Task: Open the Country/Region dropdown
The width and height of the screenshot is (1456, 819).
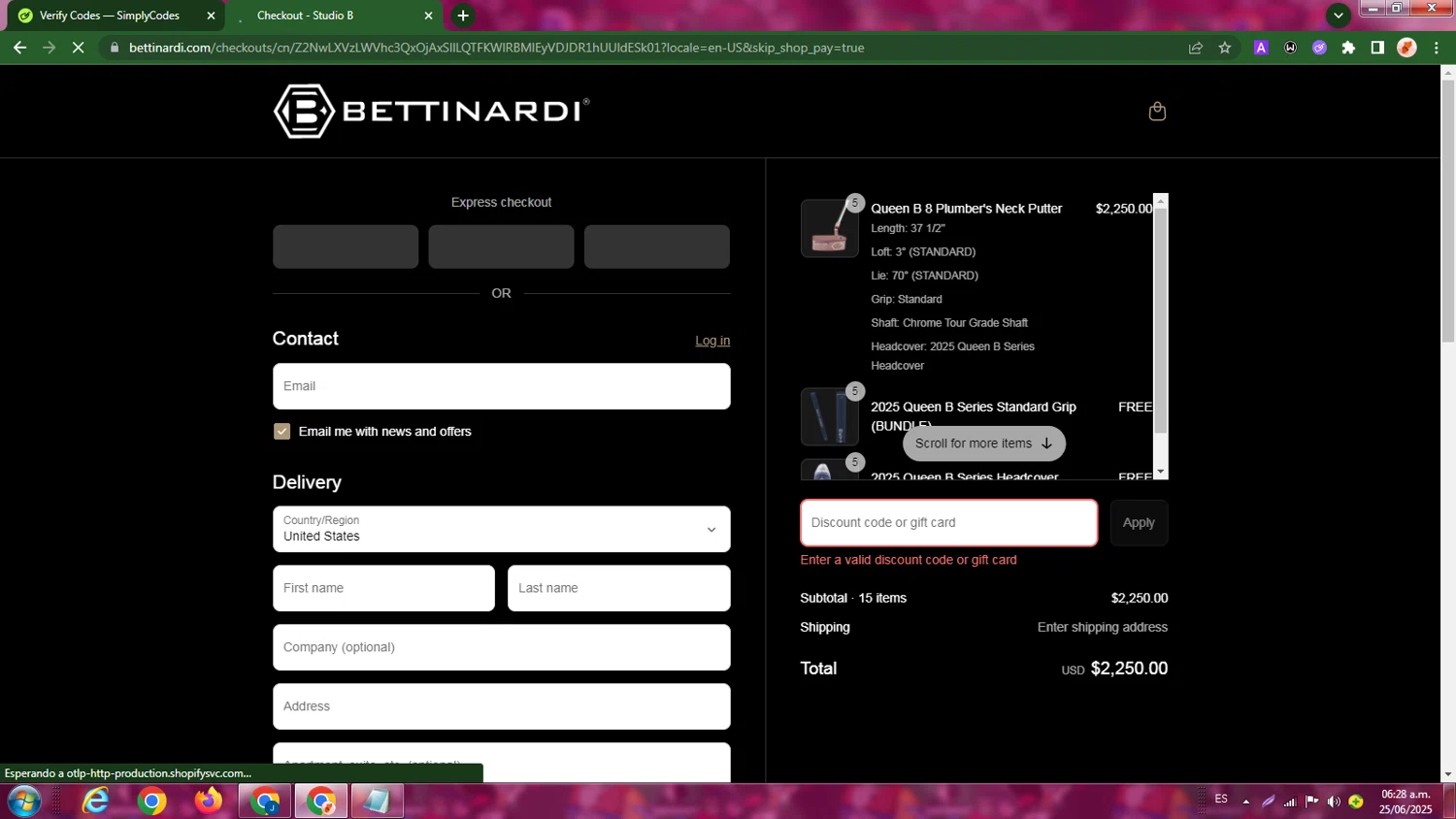Action: [501, 529]
